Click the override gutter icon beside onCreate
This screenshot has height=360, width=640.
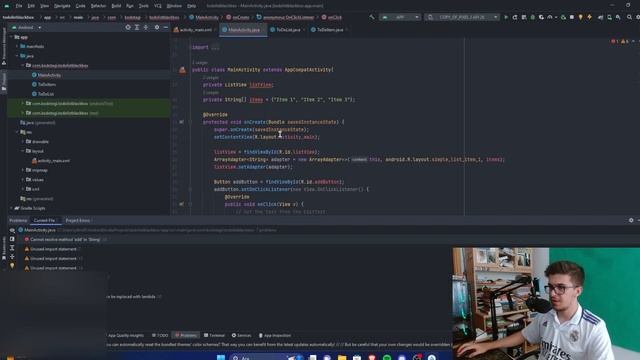[x=181, y=122]
